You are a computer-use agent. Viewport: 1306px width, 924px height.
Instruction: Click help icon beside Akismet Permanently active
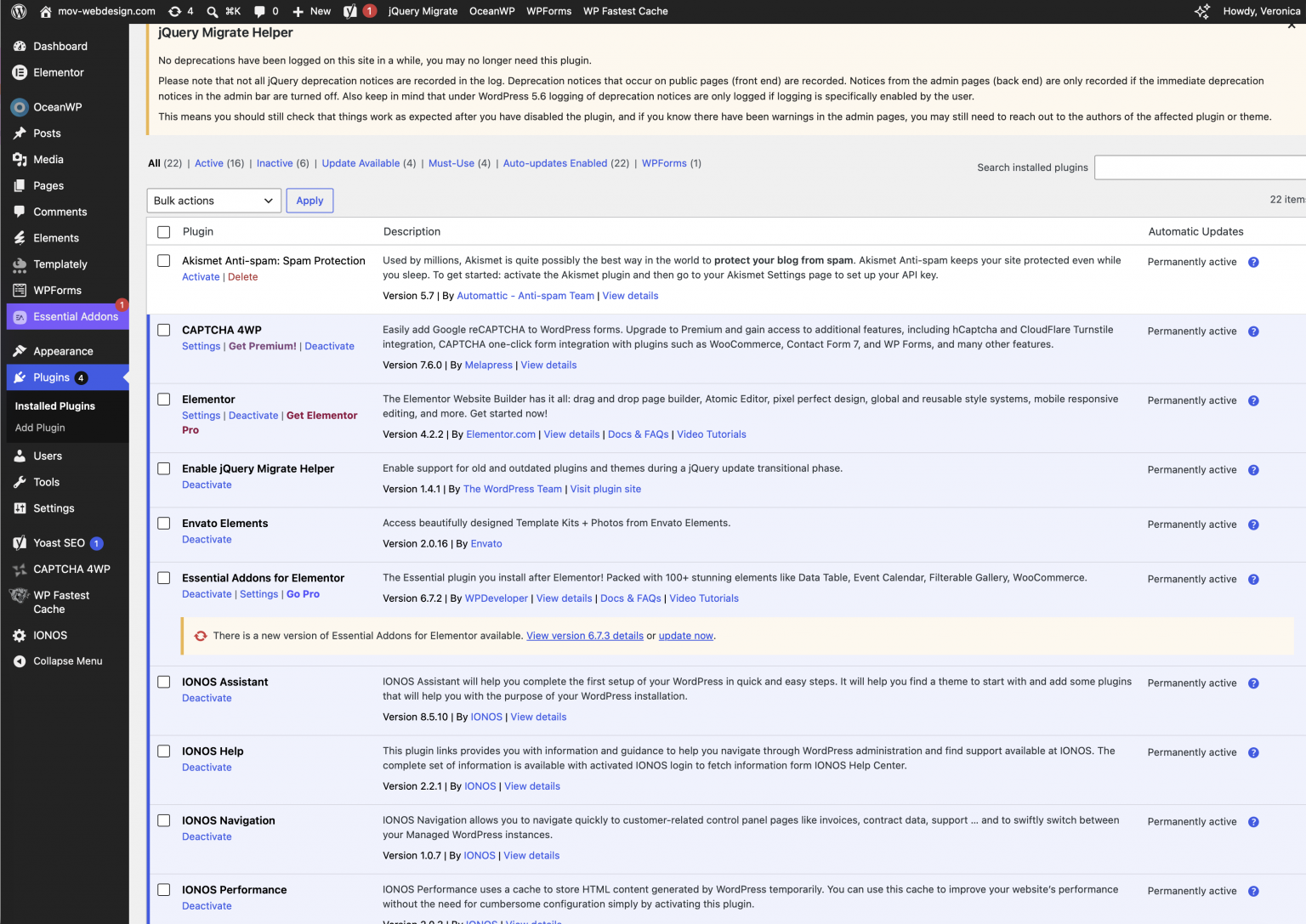(x=1253, y=262)
